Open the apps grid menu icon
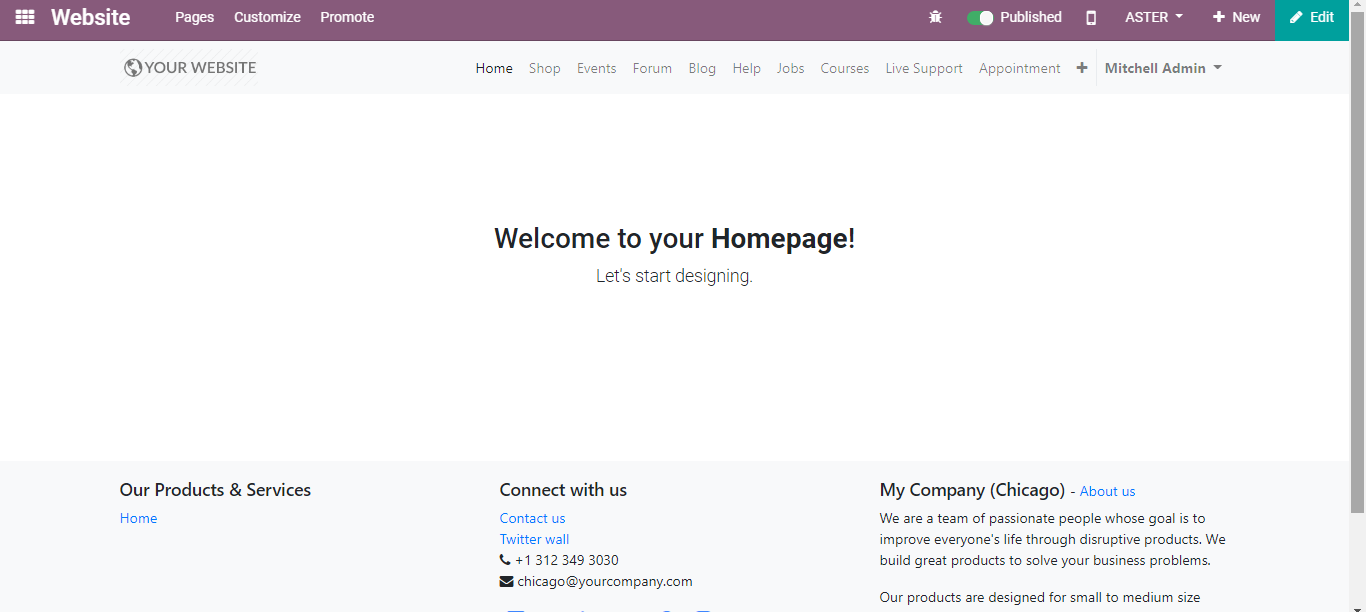The image size is (1366, 612). point(25,17)
